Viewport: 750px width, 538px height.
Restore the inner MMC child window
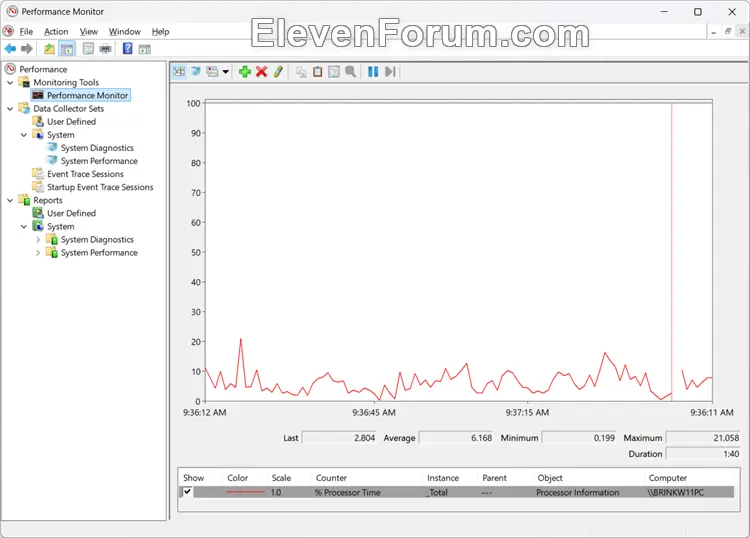tap(728, 31)
